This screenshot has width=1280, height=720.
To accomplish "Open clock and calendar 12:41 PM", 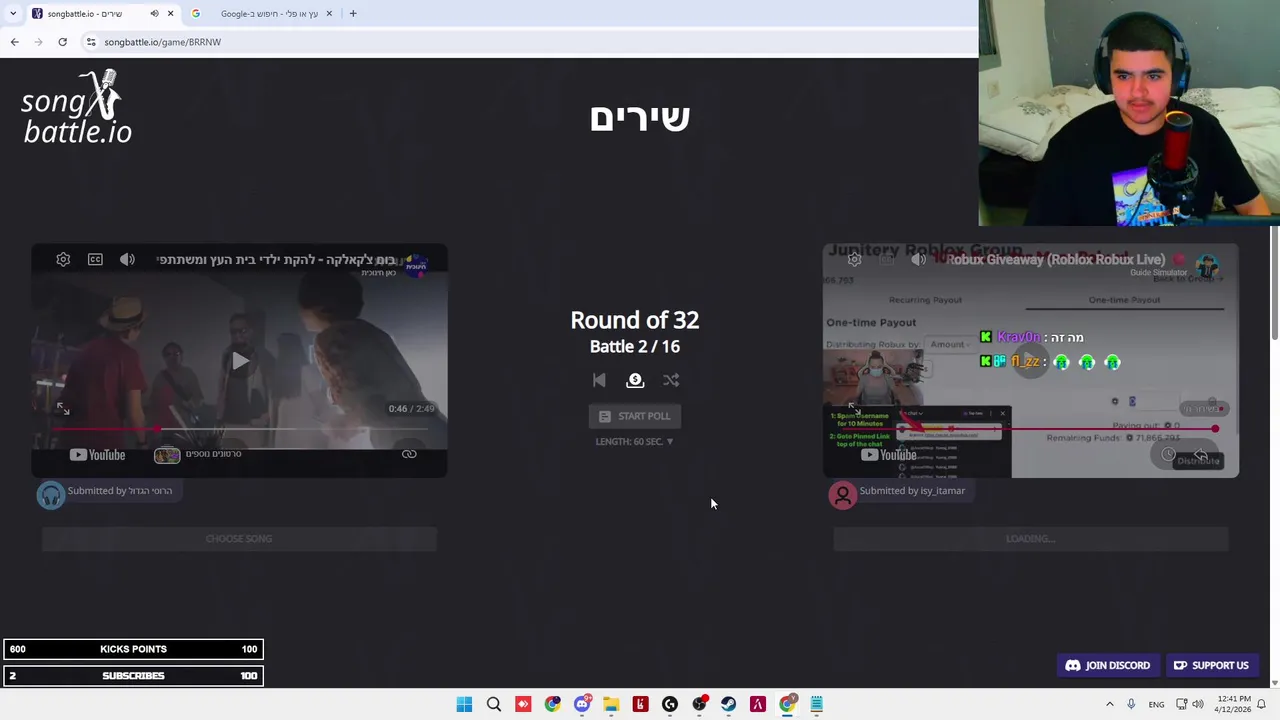I will [1231, 705].
